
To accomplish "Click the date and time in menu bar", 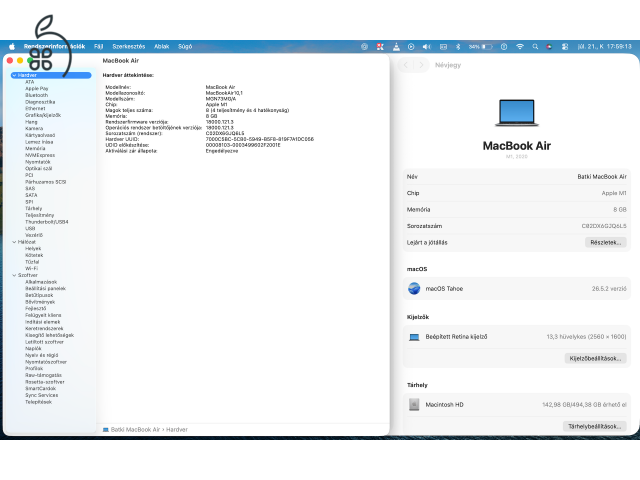I will tap(604, 47).
